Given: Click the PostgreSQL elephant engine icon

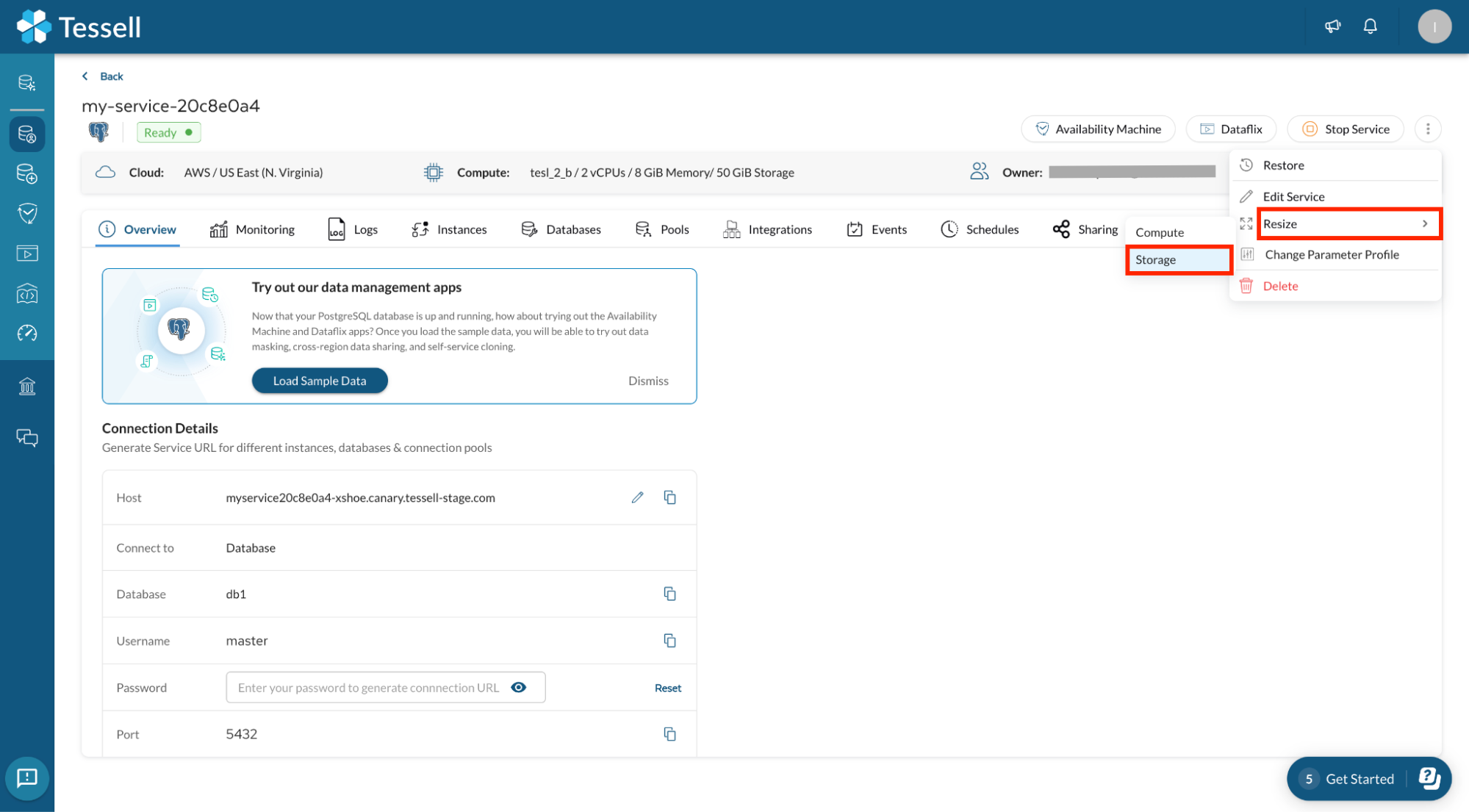Looking at the screenshot, I should tap(98, 132).
